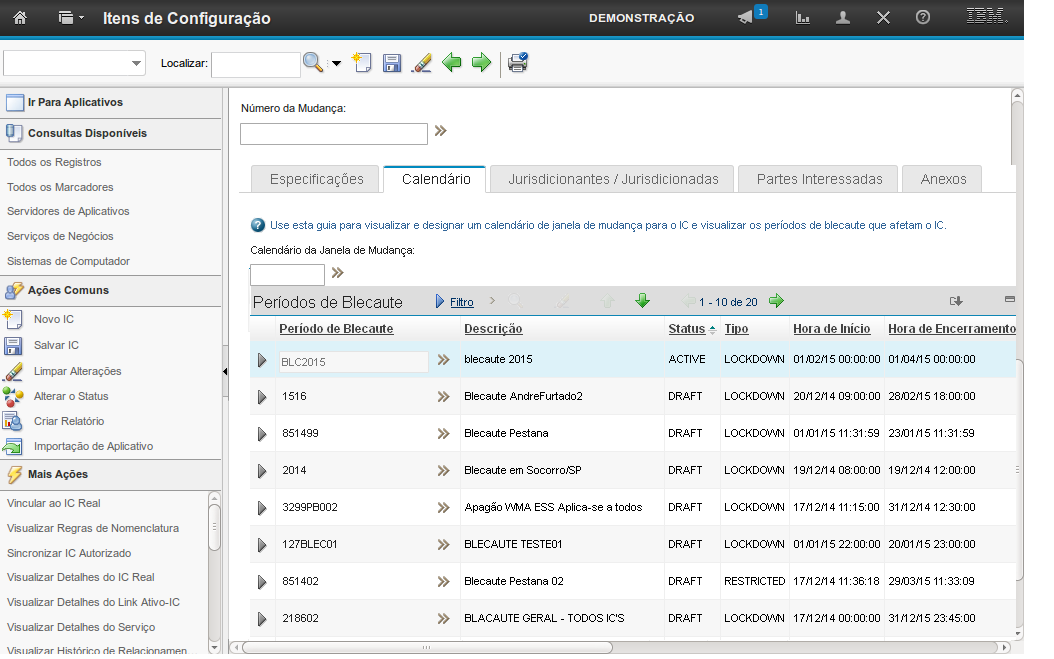Click the save diskette toolbar icon
1054x659 pixels.
[x=392, y=64]
